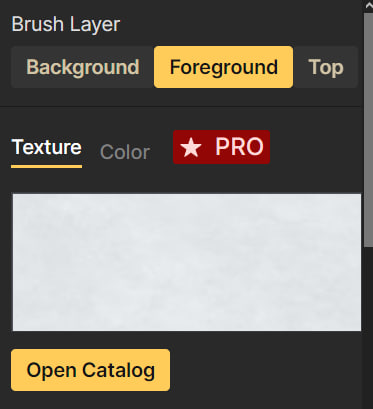Open the Color tab
This screenshot has width=373, height=409.
pyautogui.click(x=125, y=152)
